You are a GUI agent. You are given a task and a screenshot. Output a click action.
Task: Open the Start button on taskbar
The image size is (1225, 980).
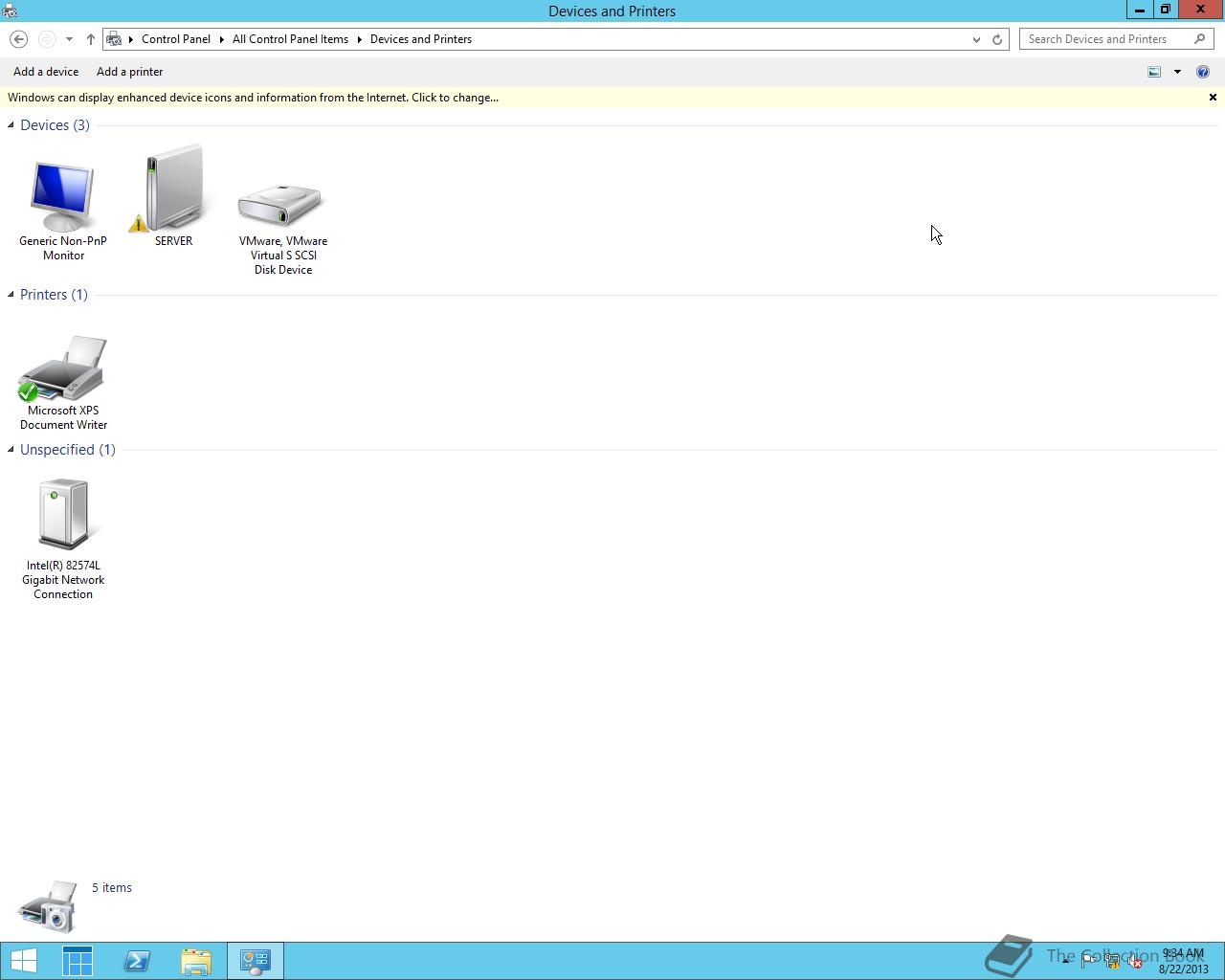[x=23, y=961]
